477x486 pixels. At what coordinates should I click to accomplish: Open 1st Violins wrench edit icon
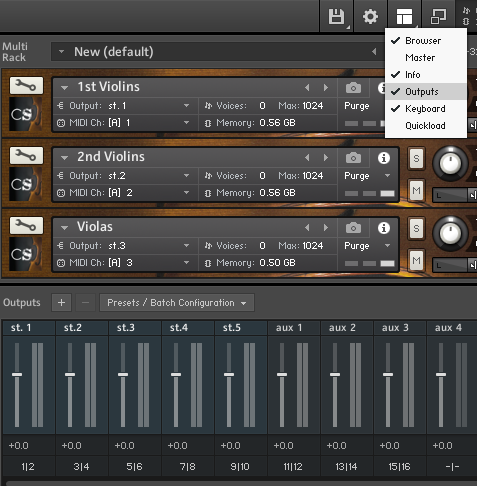26,86
